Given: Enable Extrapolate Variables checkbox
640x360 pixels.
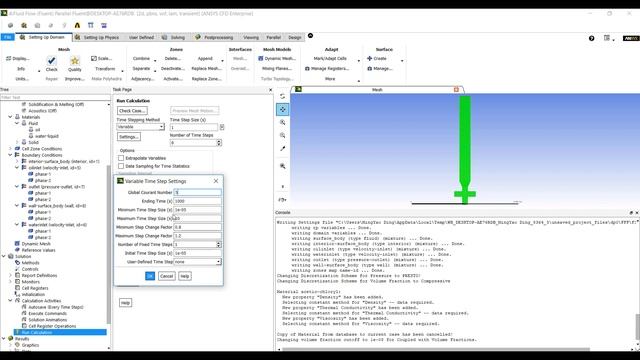Looking at the screenshot, I should pyautogui.click(x=121, y=158).
